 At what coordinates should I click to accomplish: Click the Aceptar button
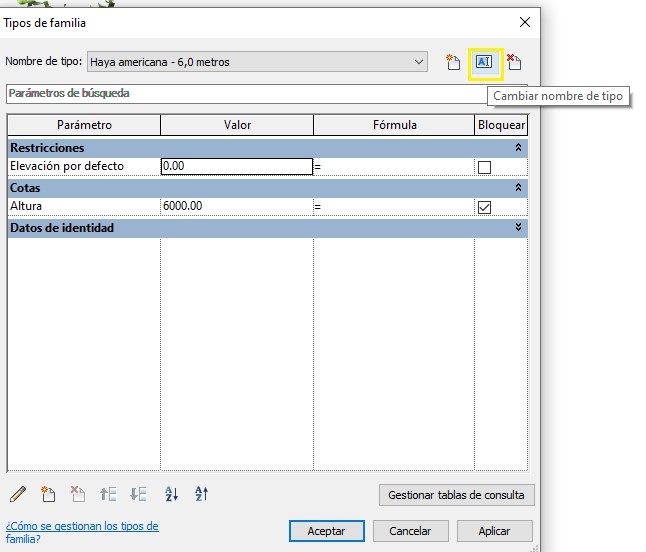(x=326, y=531)
